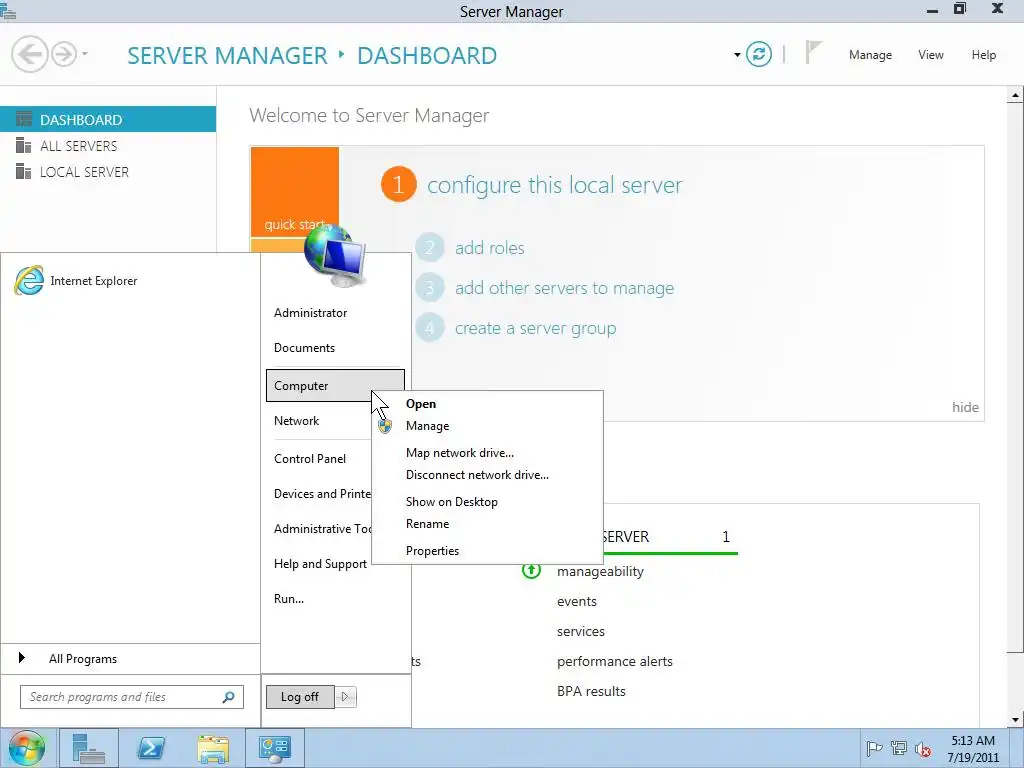Screen dimensions: 1024x768
Task: Click the step 2 circle beside add roles
Action: coord(430,248)
